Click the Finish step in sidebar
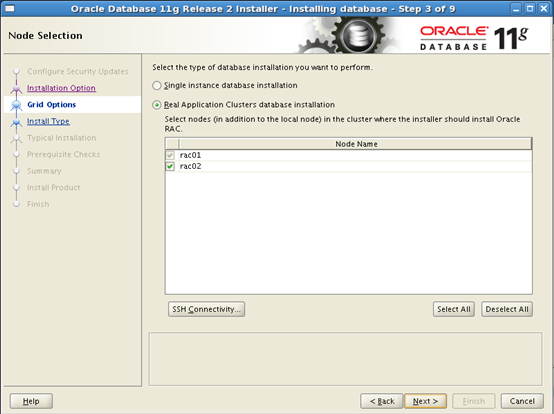This screenshot has width=554, height=414. click(38, 204)
